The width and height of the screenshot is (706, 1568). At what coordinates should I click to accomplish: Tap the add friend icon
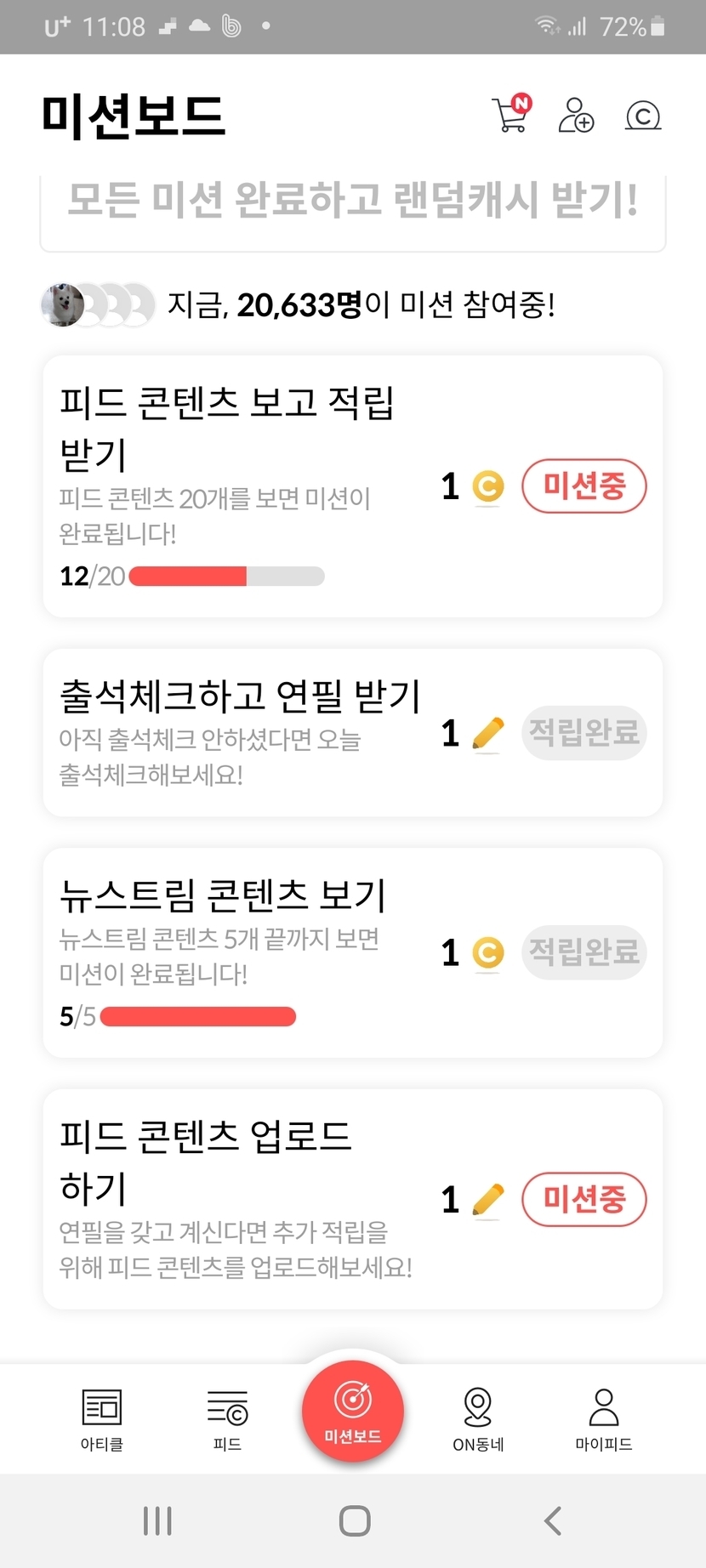pos(576,115)
